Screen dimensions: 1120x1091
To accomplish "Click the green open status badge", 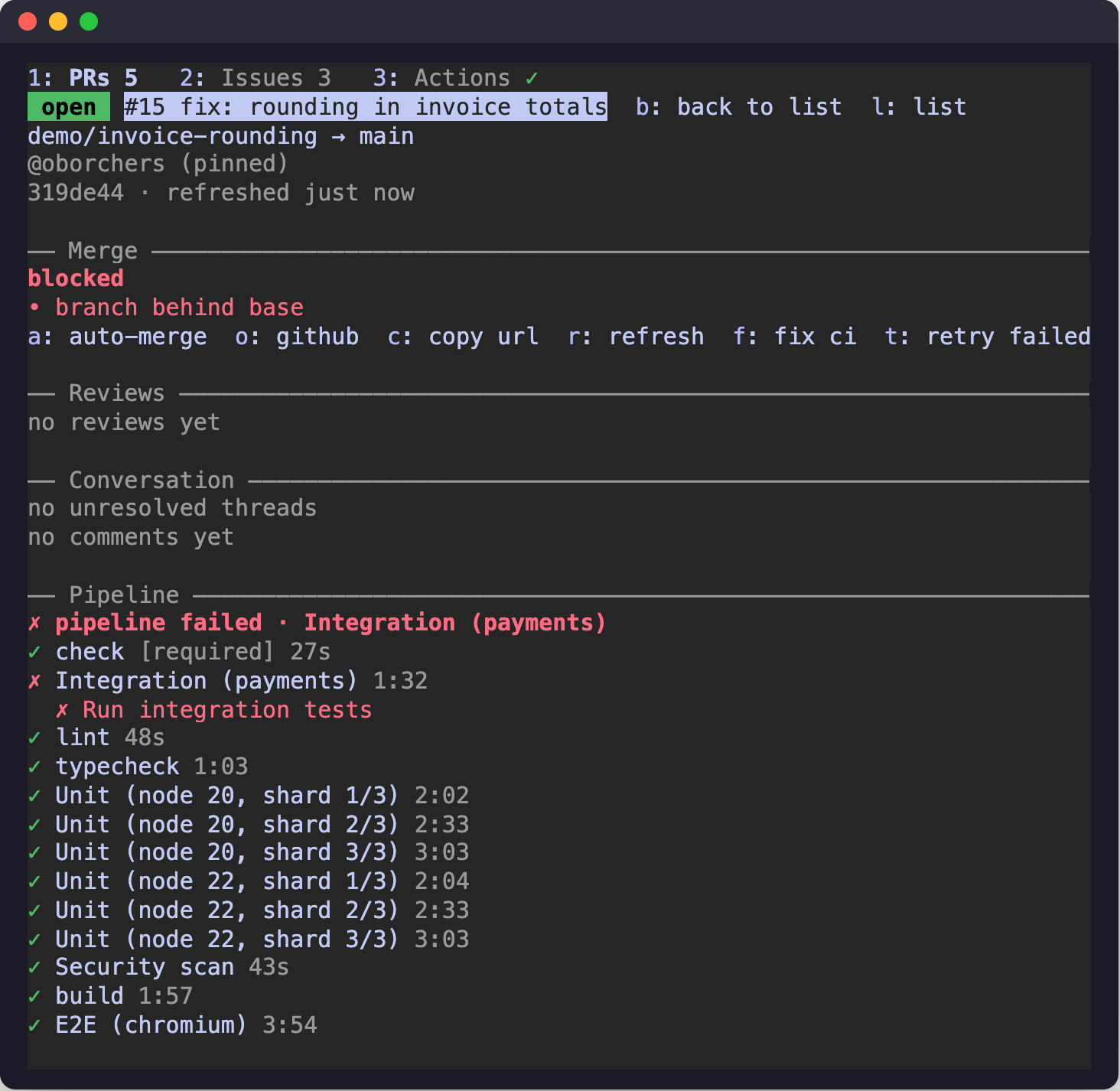I will [69, 107].
